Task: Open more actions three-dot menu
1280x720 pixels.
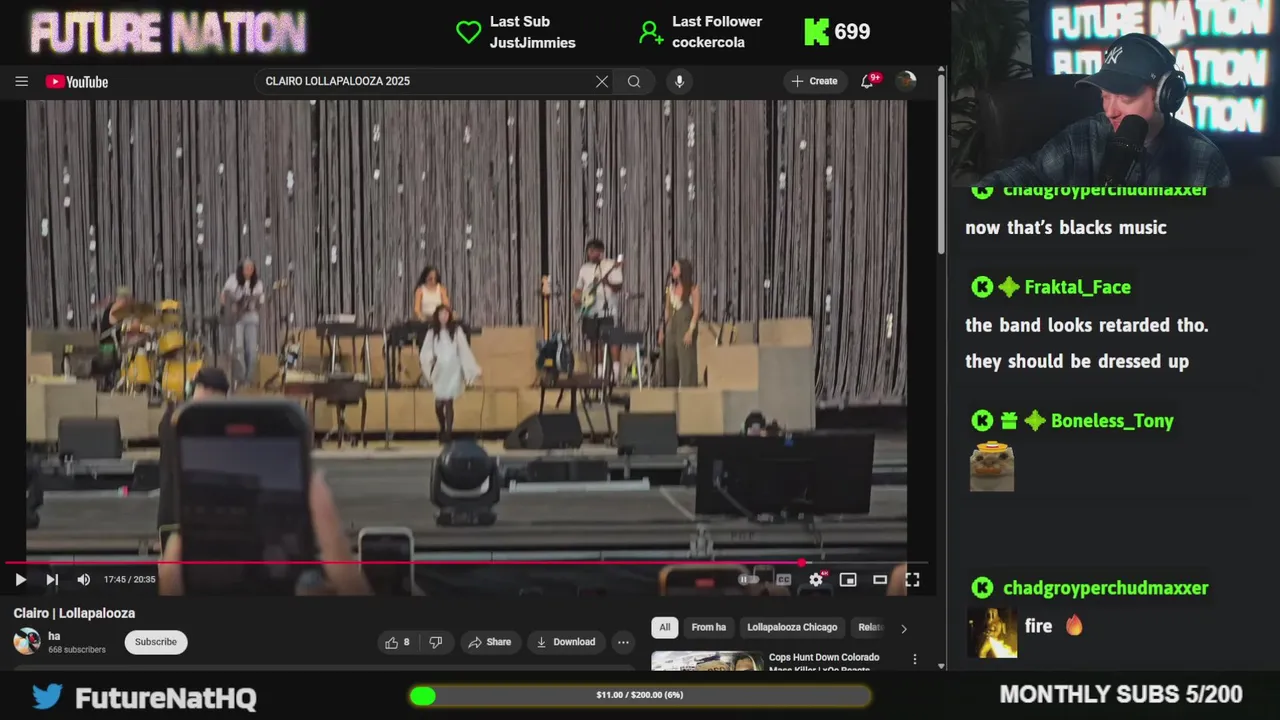Action: pos(623,642)
